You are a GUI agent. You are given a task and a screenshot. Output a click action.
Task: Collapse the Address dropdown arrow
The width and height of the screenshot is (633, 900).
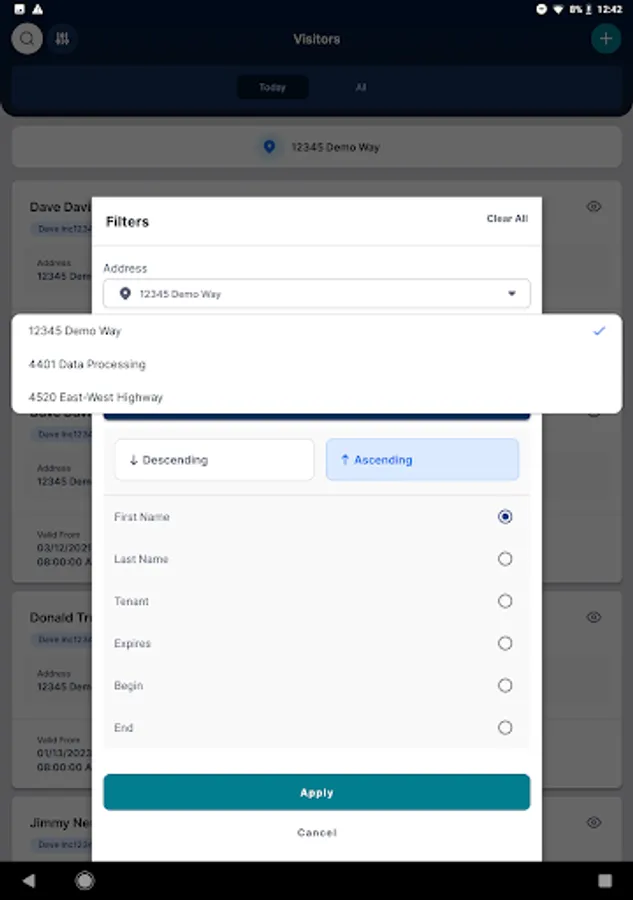pos(512,294)
